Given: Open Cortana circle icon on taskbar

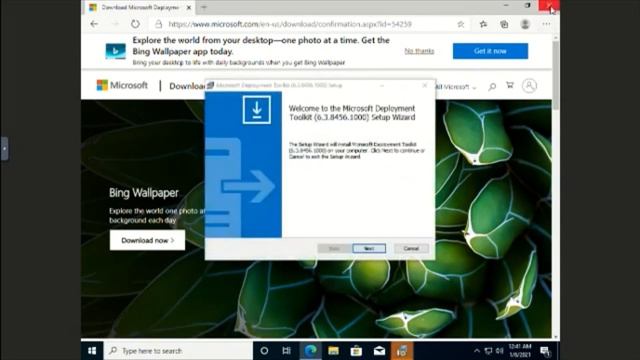Looking at the screenshot, I should (264, 351).
